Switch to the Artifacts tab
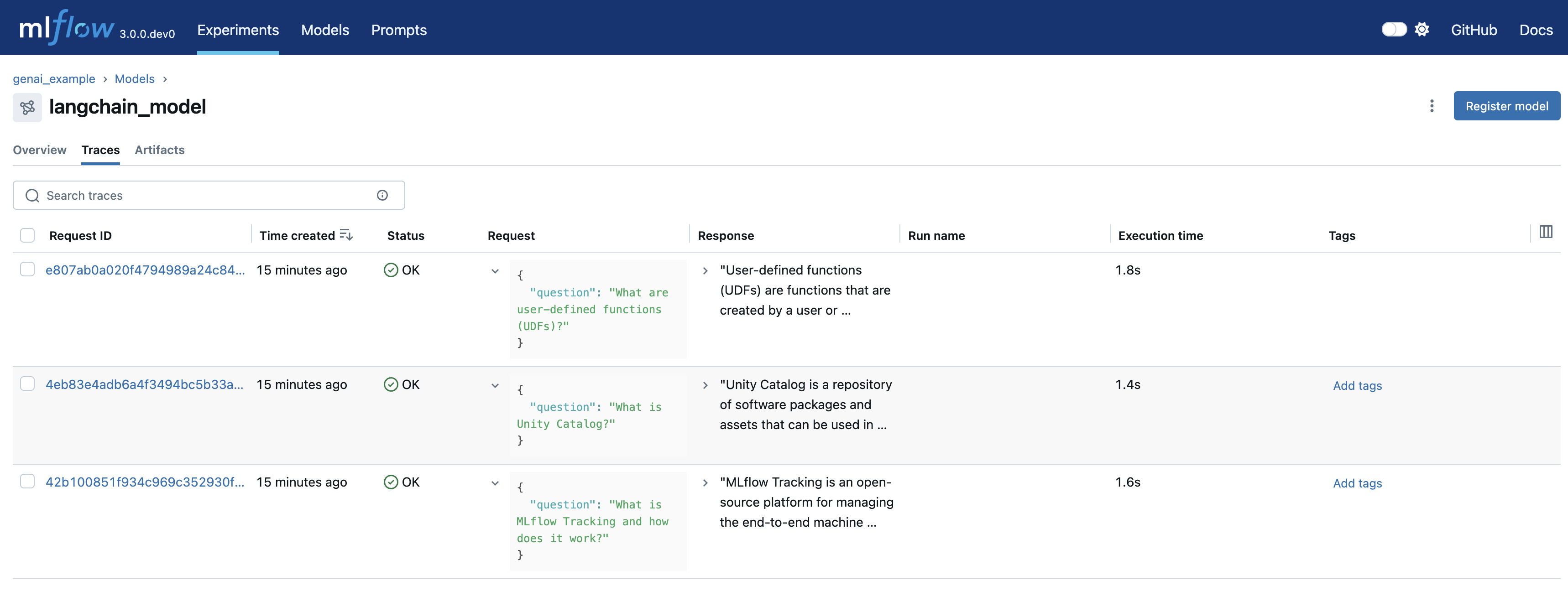Image resolution: width=1568 pixels, height=591 pixels. [159, 150]
